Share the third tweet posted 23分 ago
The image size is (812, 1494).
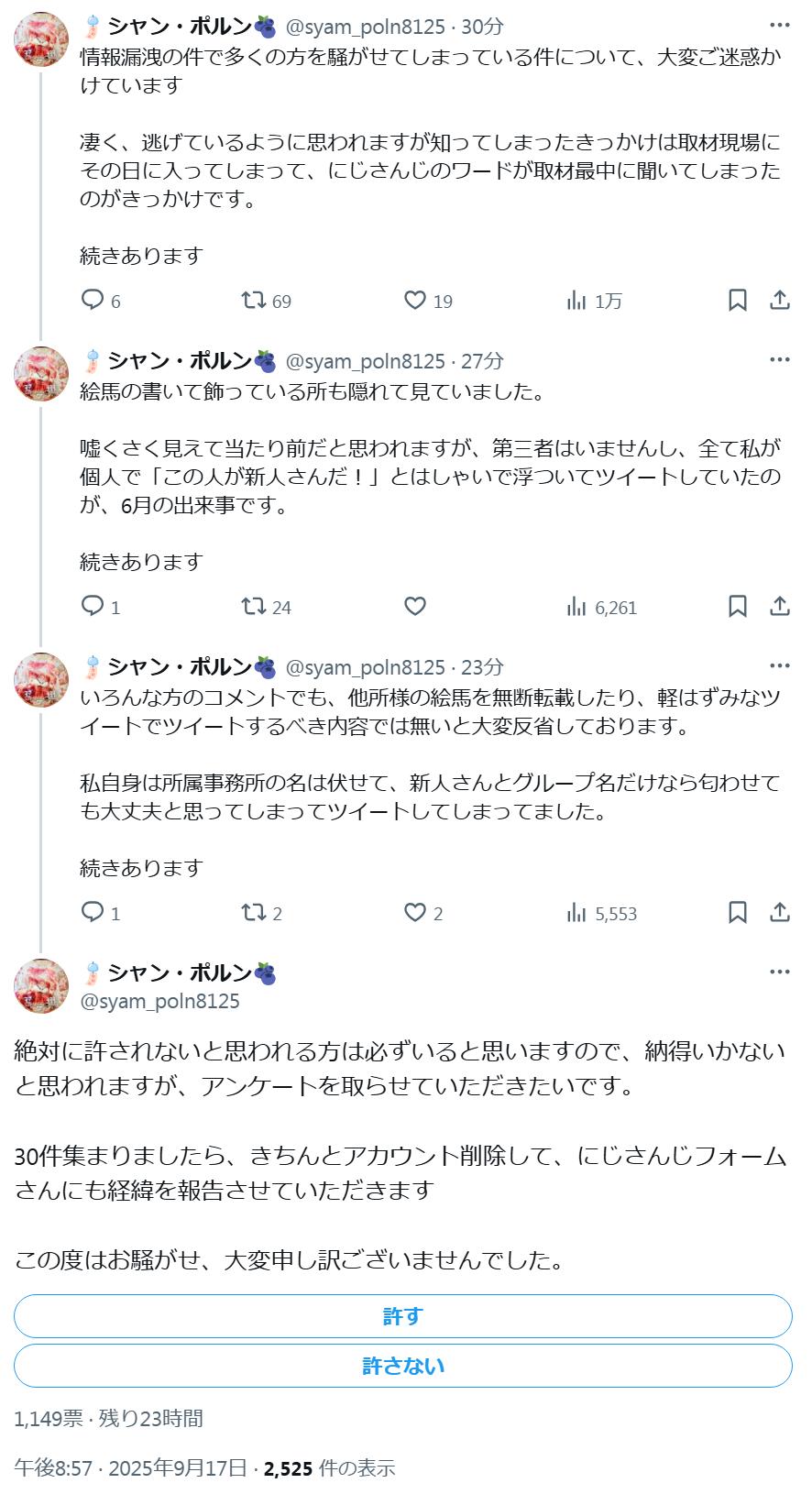[x=780, y=913]
